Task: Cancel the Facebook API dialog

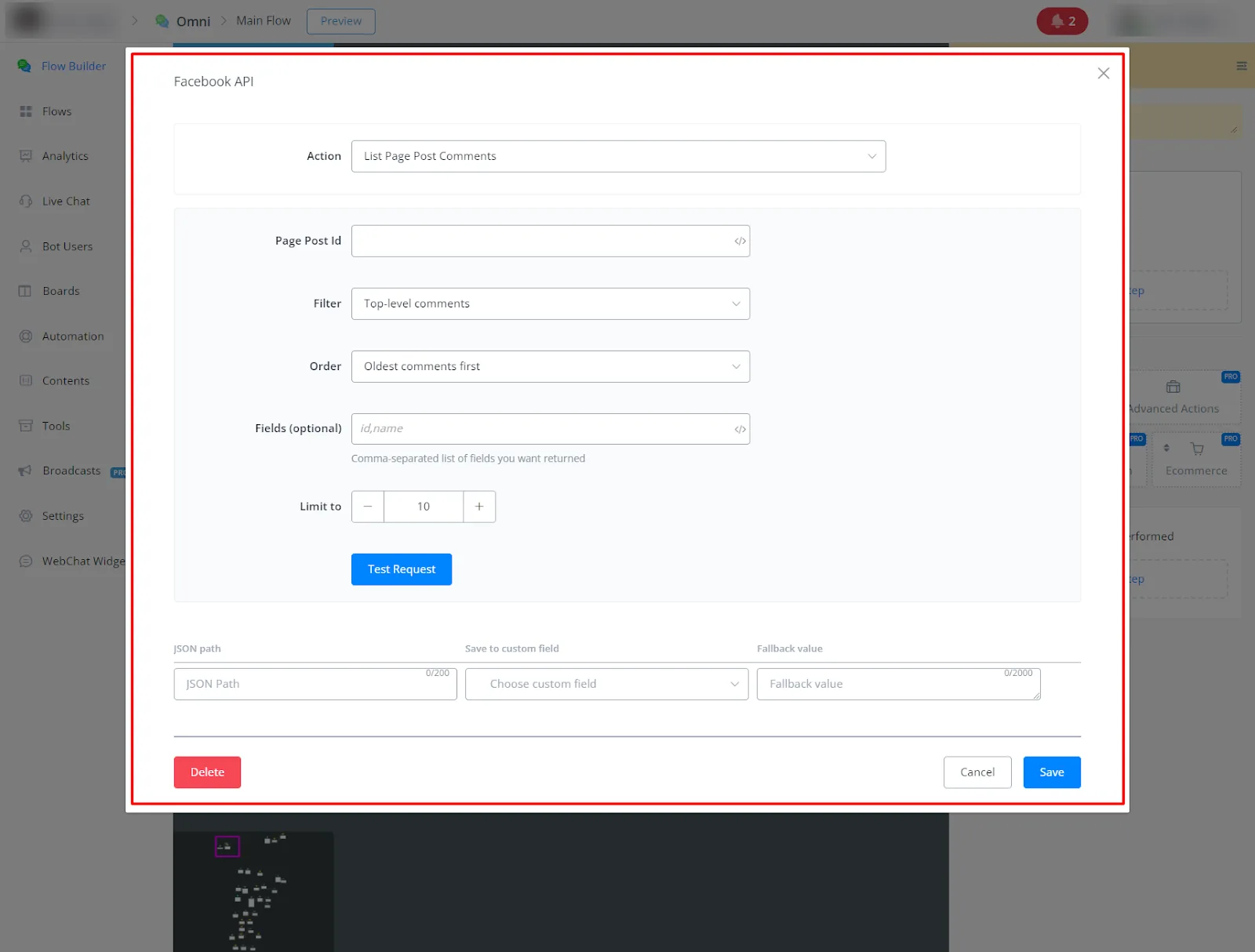Action: tap(977, 772)
